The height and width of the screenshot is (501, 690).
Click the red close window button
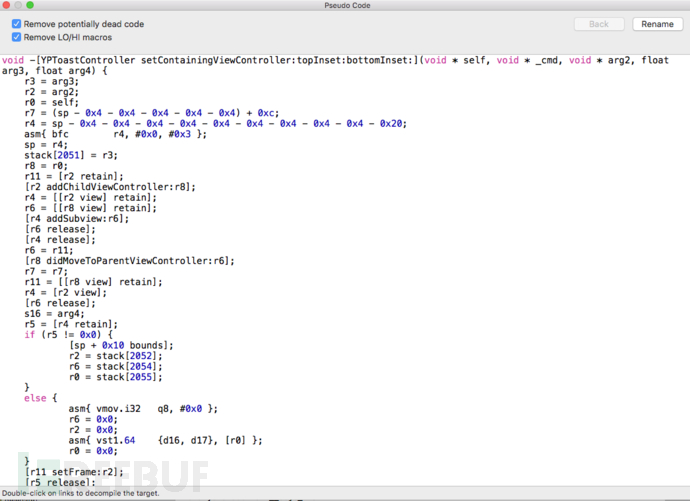pyautogui.click(x=6, y=5)
